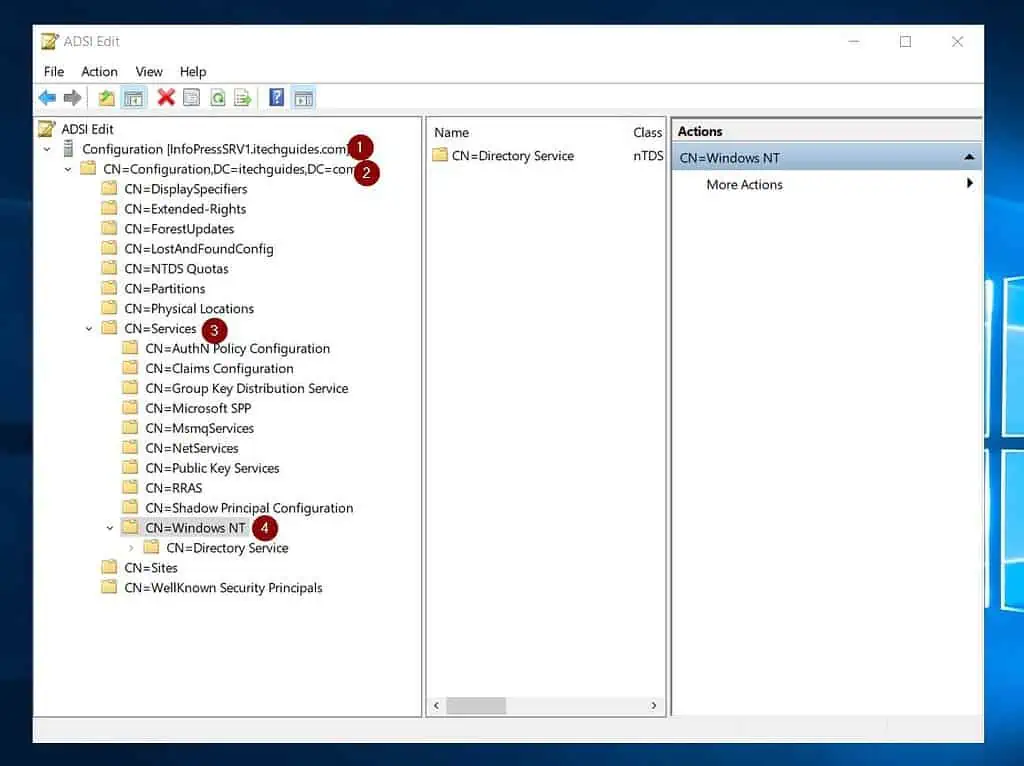The height and width of the screenshot is (766, 1024).
Task: Click the Forward arrow toolbar icon
Action: tap(72, 98)
